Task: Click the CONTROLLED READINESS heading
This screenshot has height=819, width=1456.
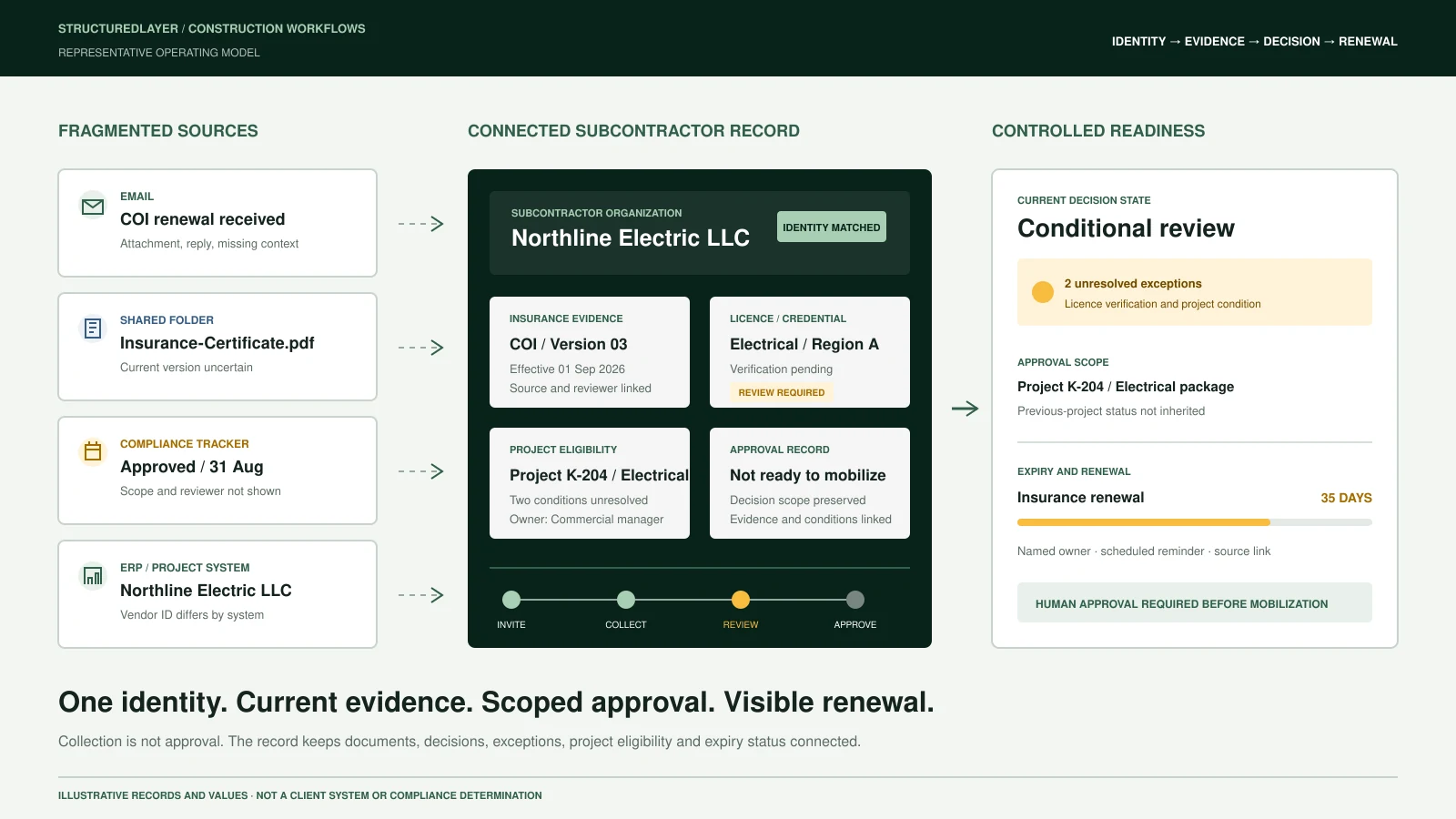Action: tap(1098, 131)
